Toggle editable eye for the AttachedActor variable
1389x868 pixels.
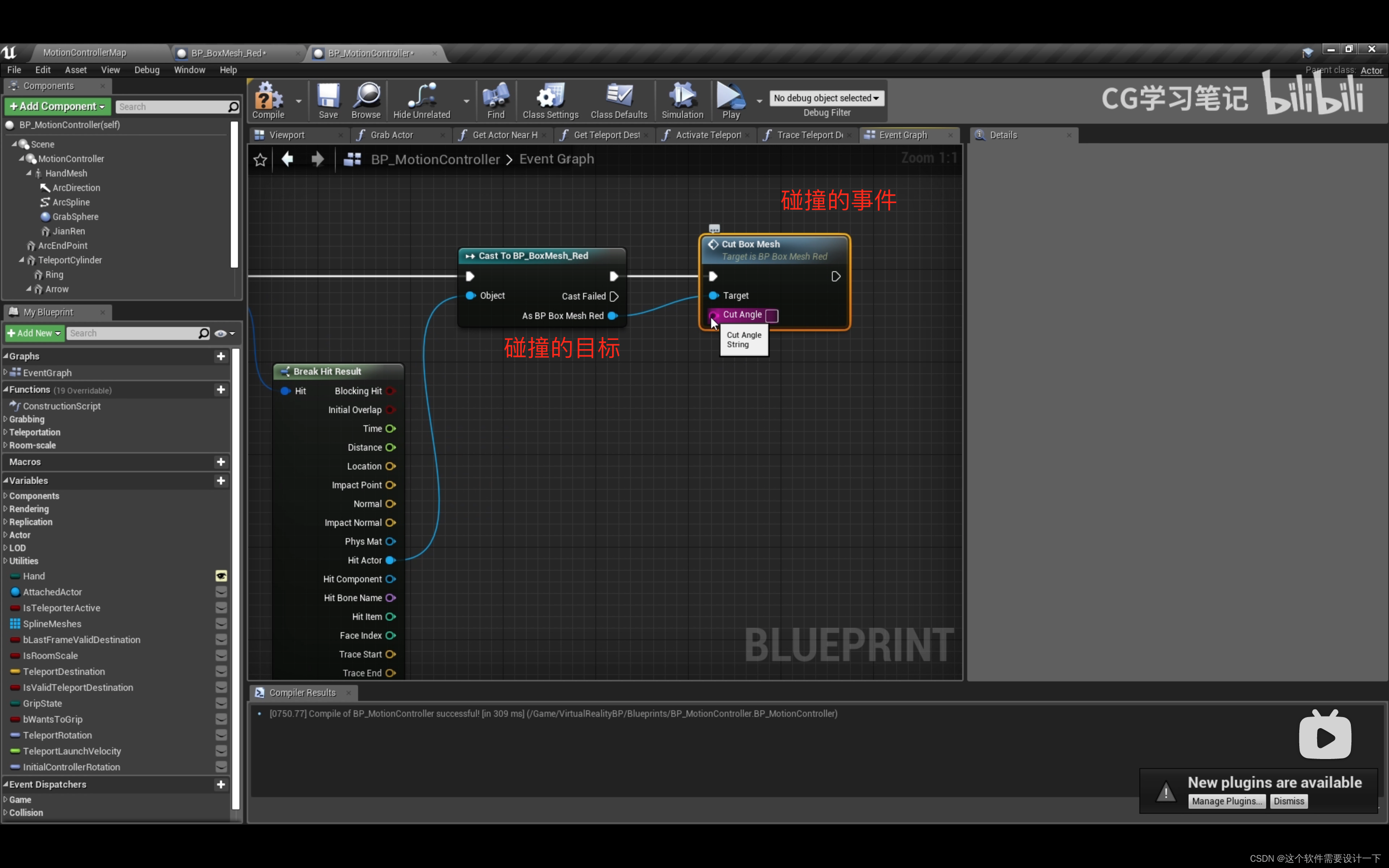221,592
